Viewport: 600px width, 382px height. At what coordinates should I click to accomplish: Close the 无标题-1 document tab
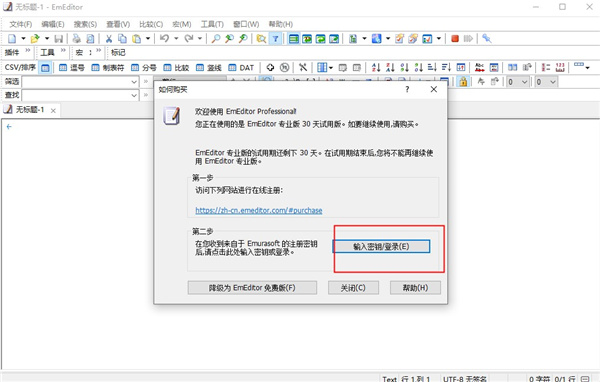[53, 111]
